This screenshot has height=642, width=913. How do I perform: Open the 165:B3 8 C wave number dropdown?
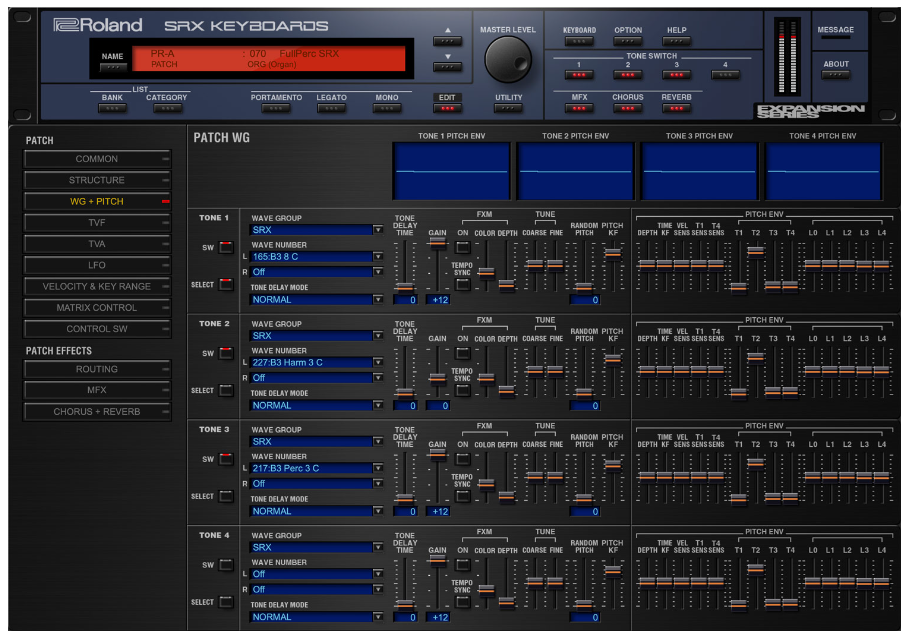[x=317, y=257]
